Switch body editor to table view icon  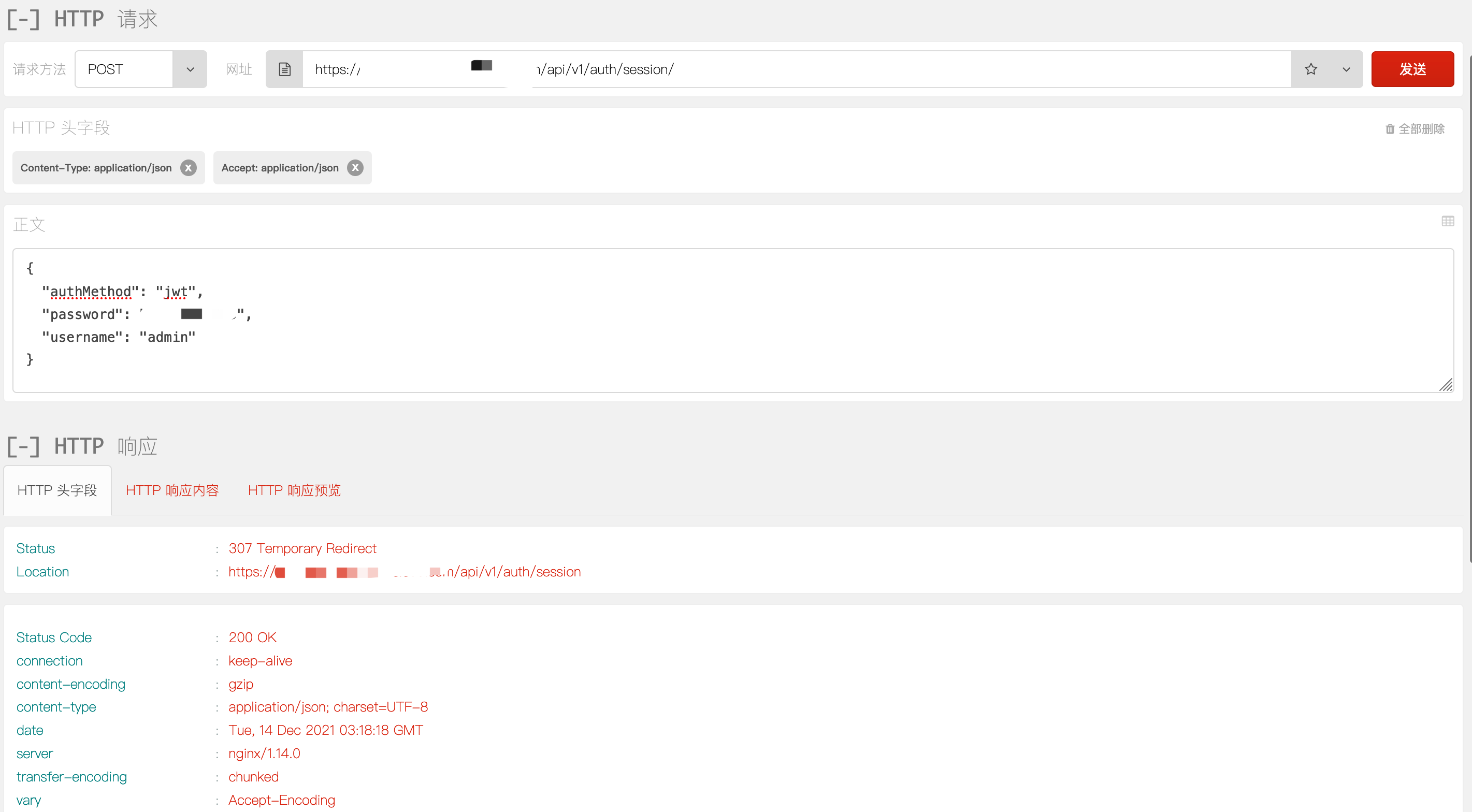(1448, 221)
